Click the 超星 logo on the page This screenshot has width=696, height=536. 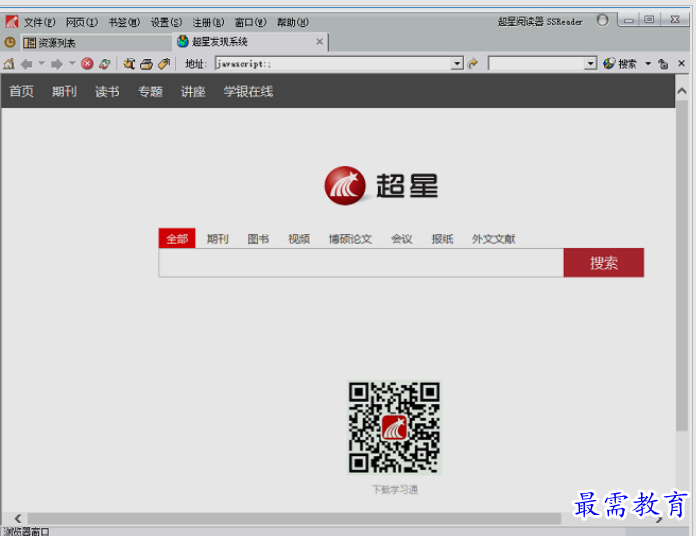click(381, 185)
